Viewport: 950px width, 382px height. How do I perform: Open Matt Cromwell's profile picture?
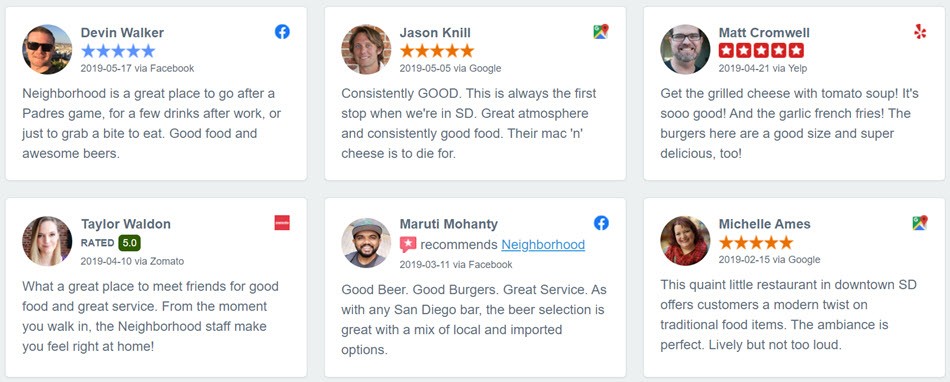click(685, 49)
